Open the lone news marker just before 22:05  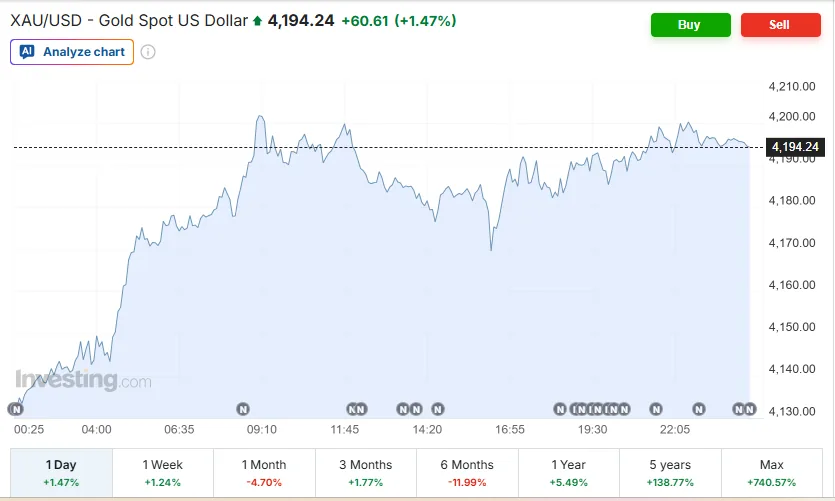coord(656,409)
